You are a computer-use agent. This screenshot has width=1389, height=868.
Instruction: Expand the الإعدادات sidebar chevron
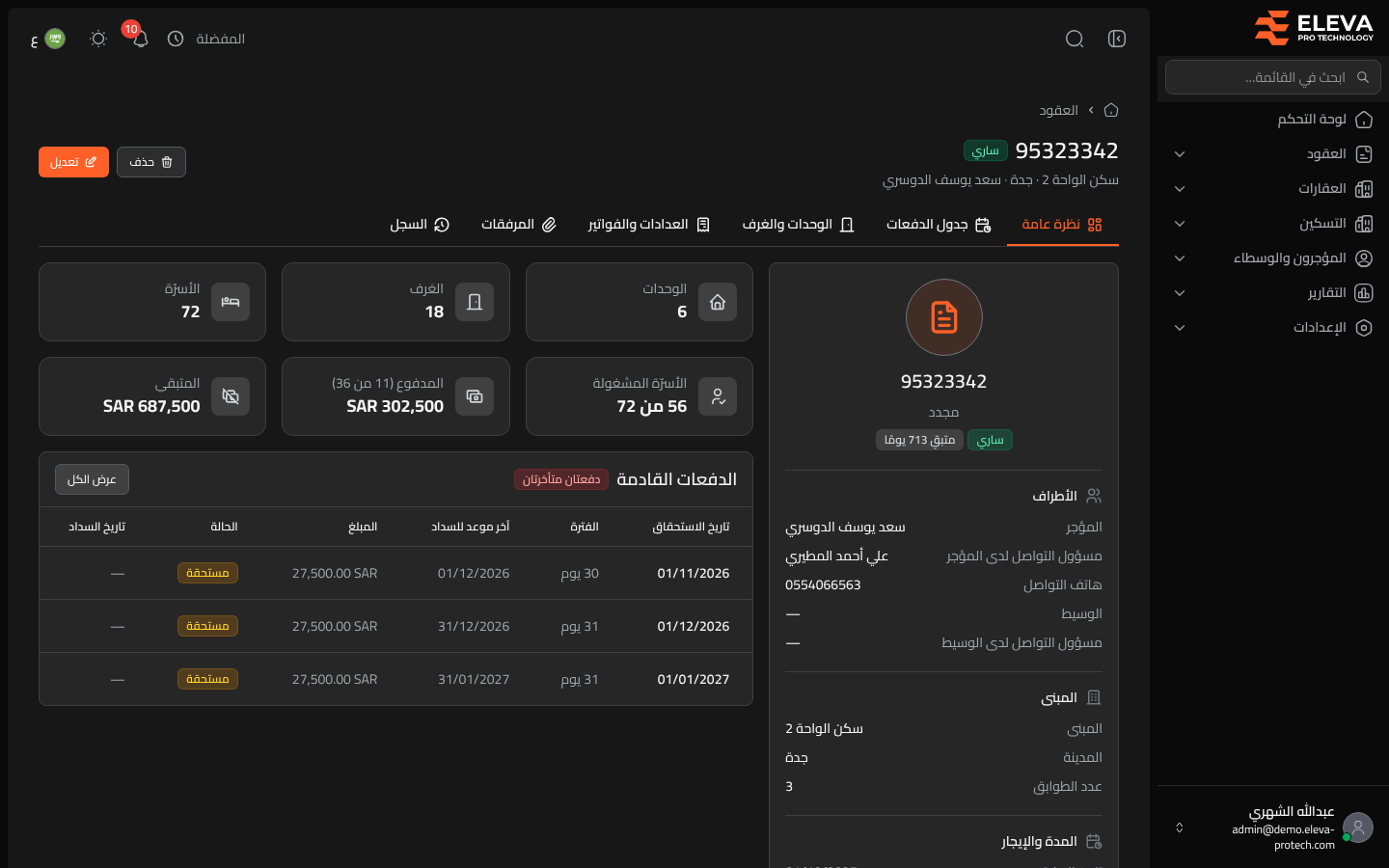[1180, 328]
